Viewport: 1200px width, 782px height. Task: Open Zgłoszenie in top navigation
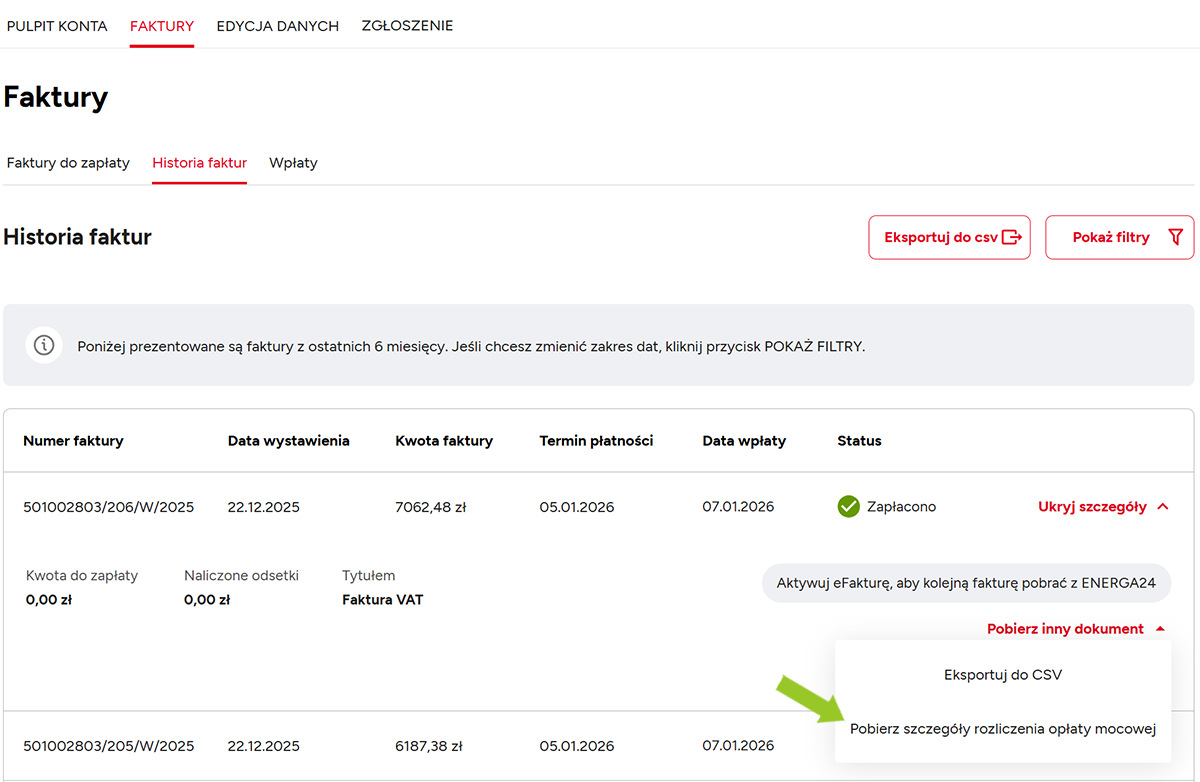(407, 26)
